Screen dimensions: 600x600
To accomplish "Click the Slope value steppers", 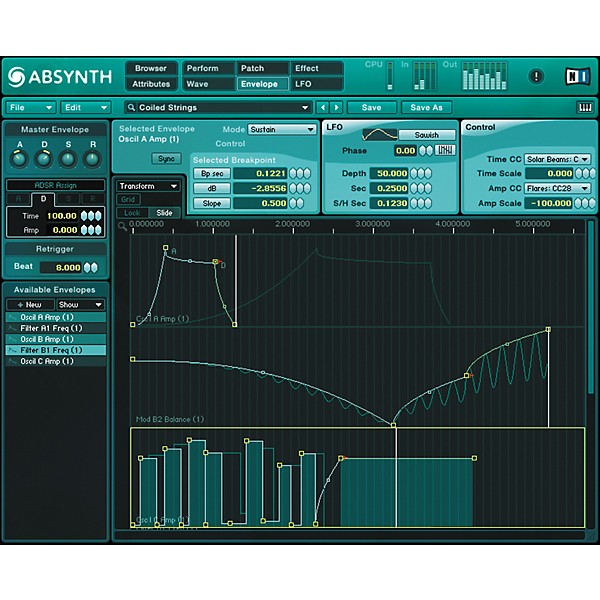I will pyautogui.click(x=297, y=203).
